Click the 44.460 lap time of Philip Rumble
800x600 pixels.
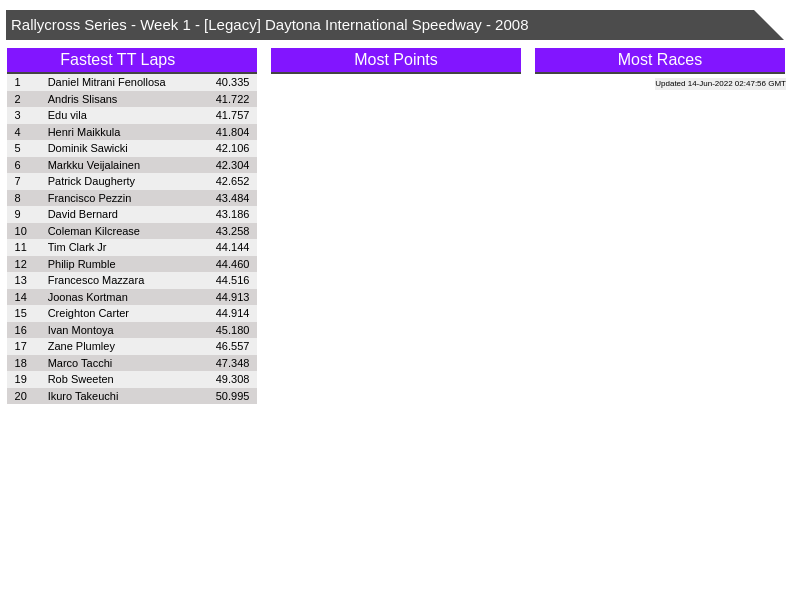pos(232,264)
